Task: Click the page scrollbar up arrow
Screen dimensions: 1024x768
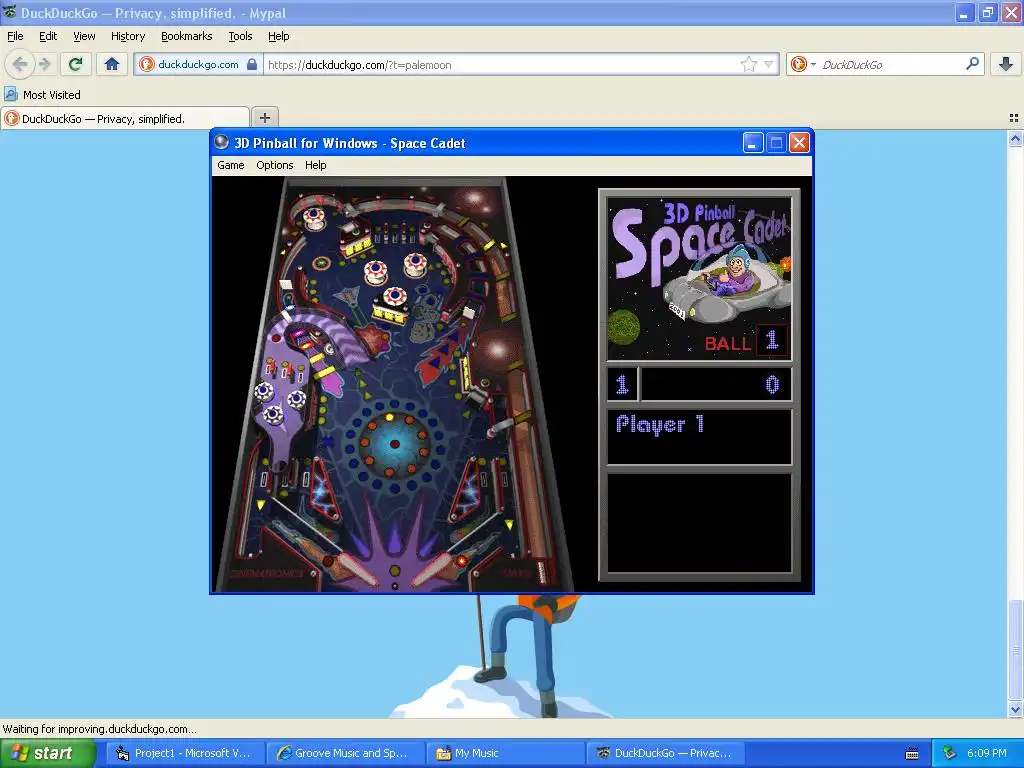Action: (x=1015, y=138)
